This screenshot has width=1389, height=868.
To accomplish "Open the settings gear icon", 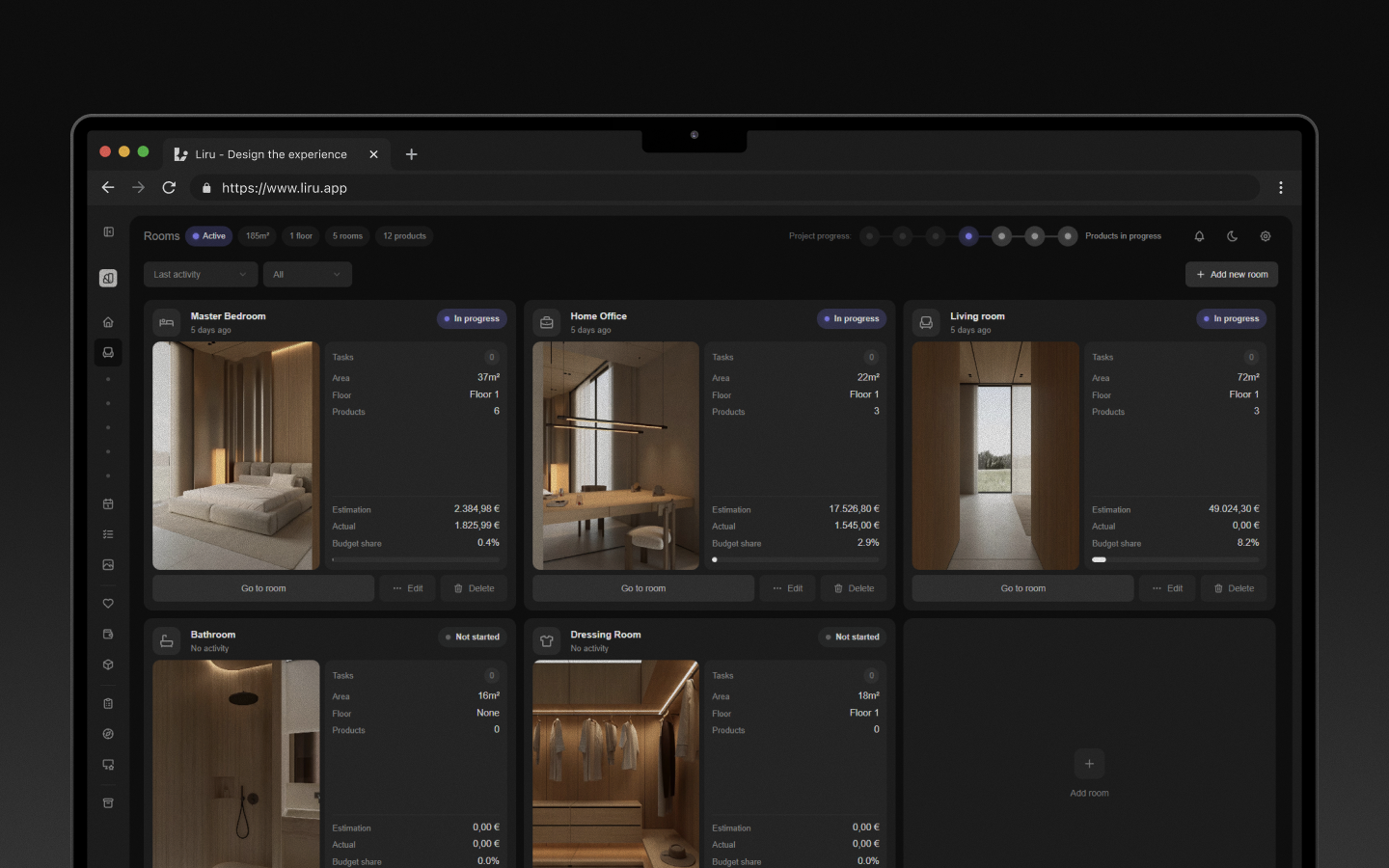I will tap(1265, 235).
